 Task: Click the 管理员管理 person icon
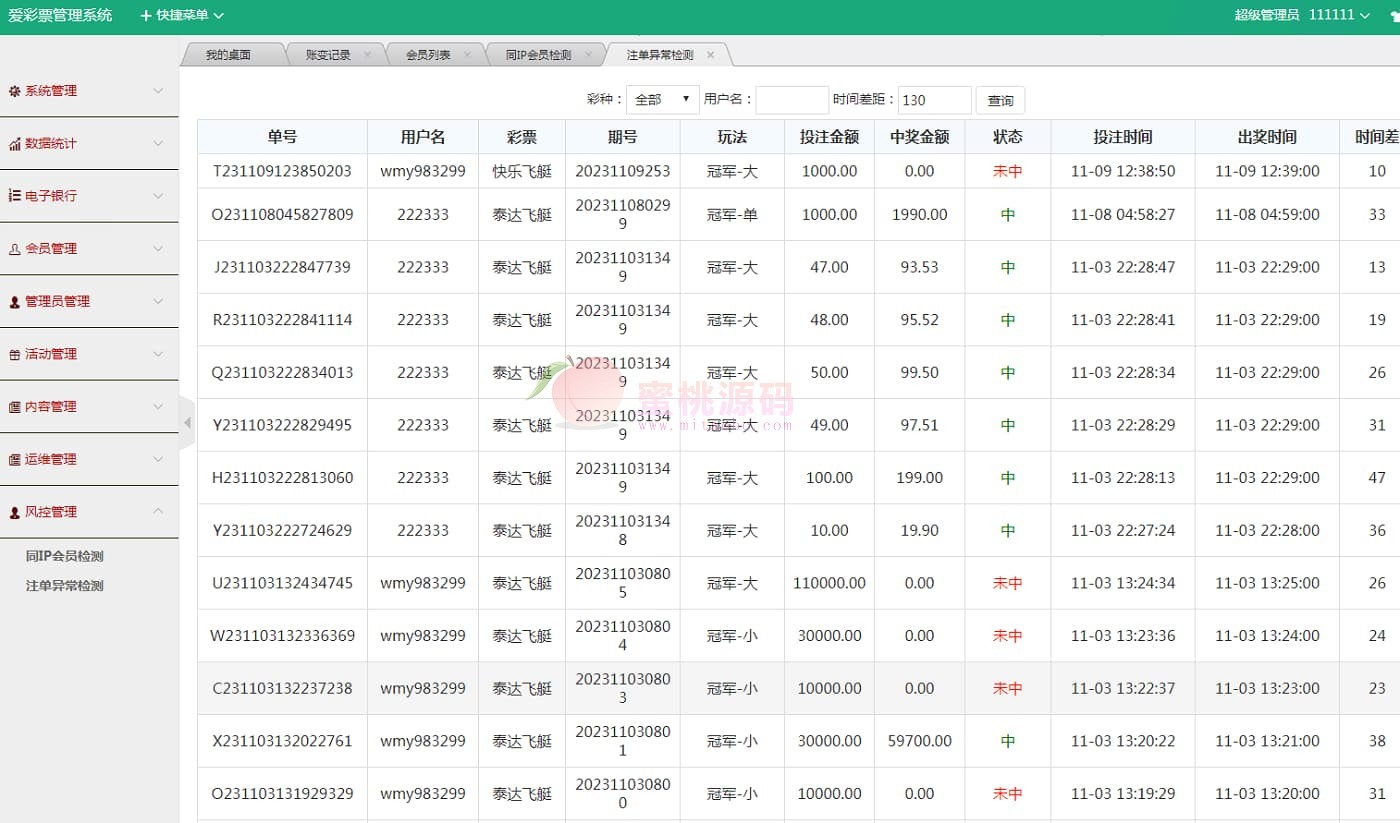tap(14, 302)
